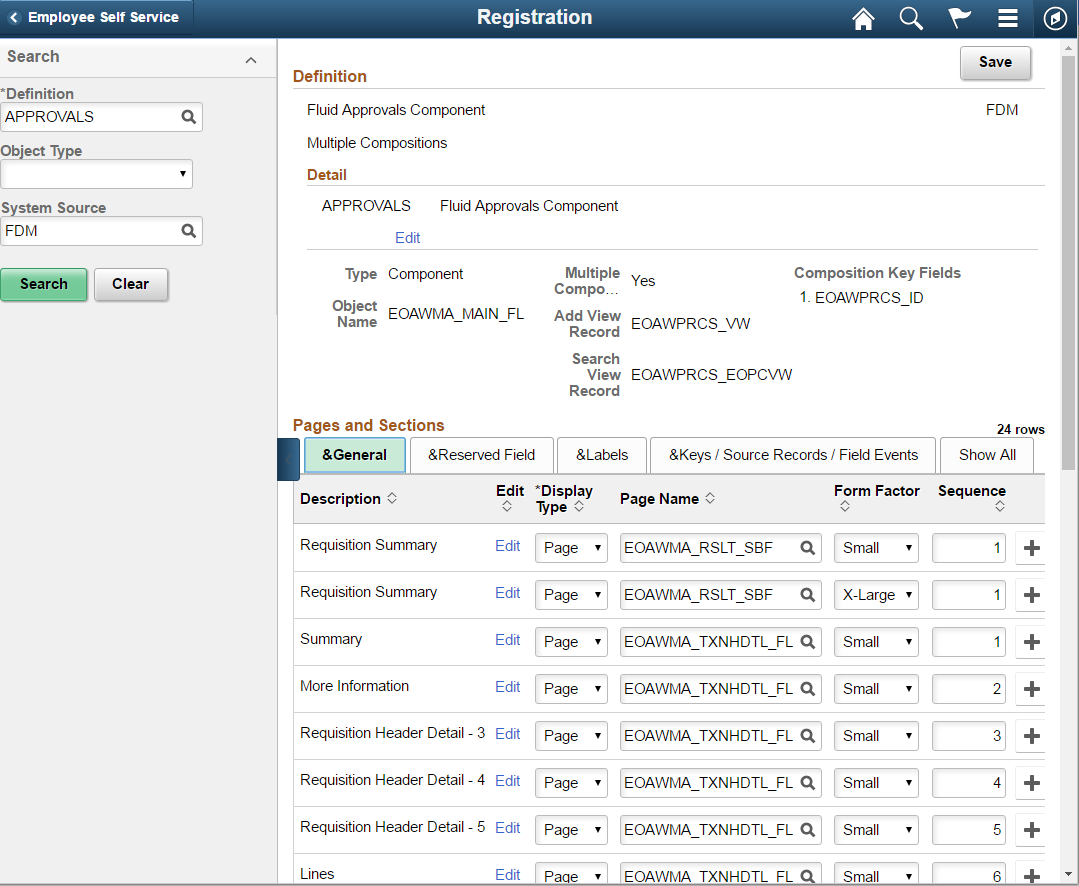This screenshot has width=1079, height=886.
Task: Click the back chevron beside Employee Self Service
Action: pyautogui.click(x=14, y=16)
